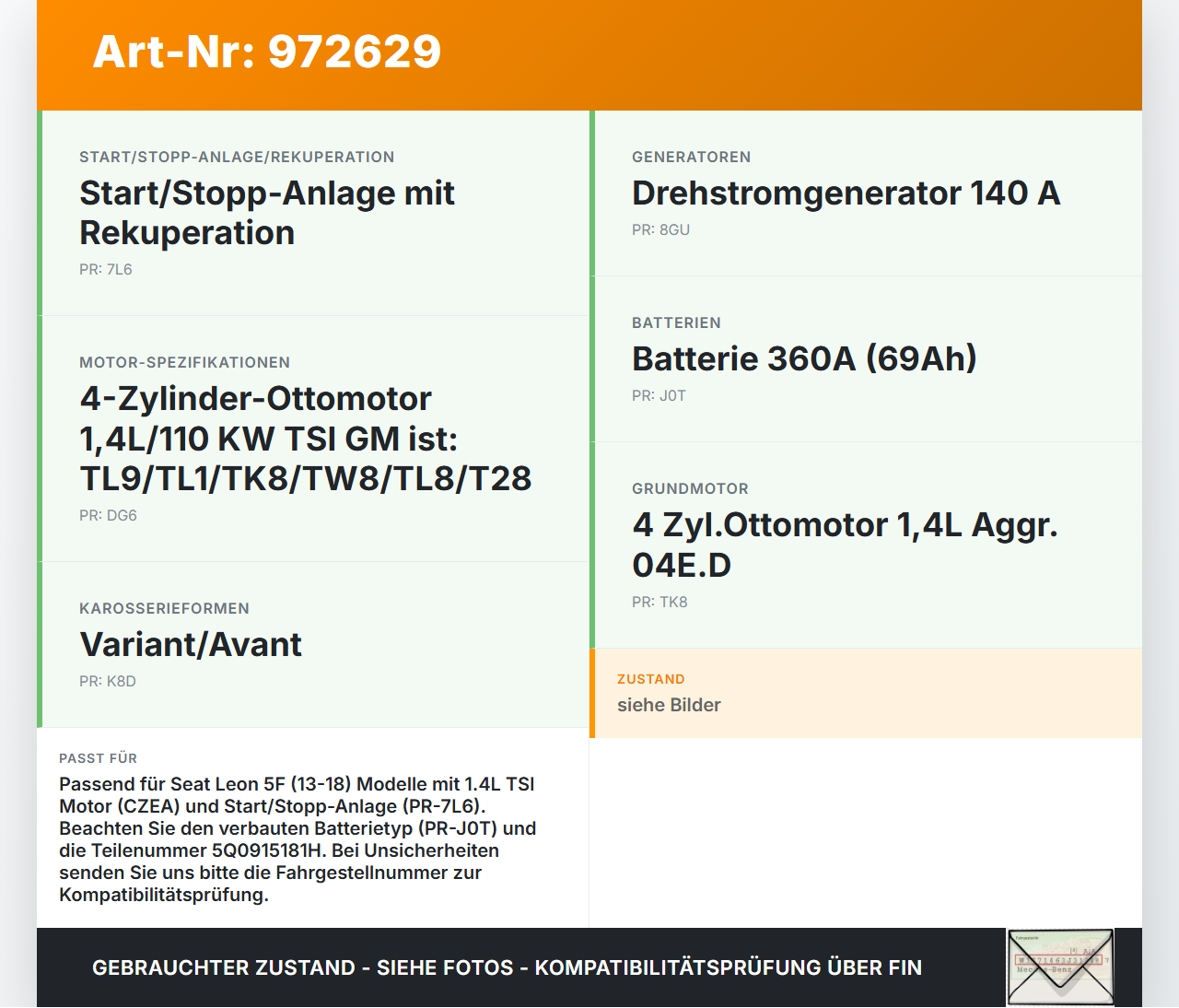The width and height of the screenshot is (1179, 1008).
Task: Toggle the orange accent bar beside Zustand
Action: [x=592, y=693]
